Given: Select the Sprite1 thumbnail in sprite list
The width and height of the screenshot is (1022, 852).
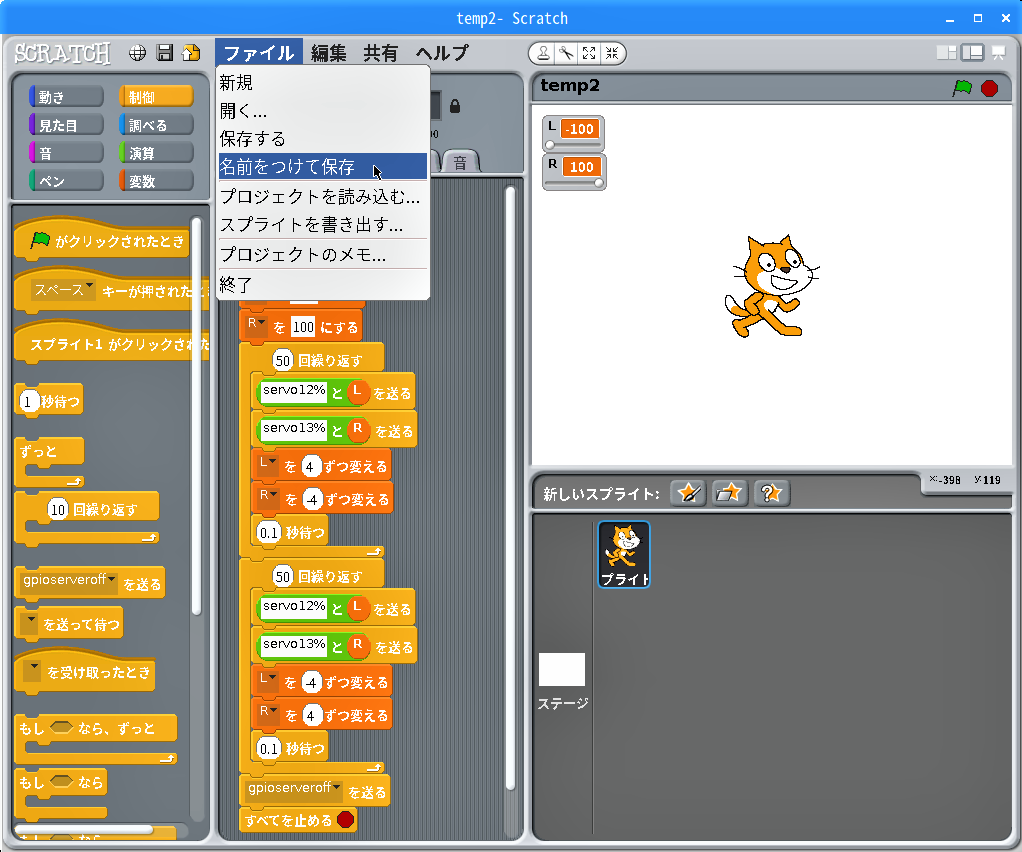Looking at the screenshot, I should click(624, 554).
